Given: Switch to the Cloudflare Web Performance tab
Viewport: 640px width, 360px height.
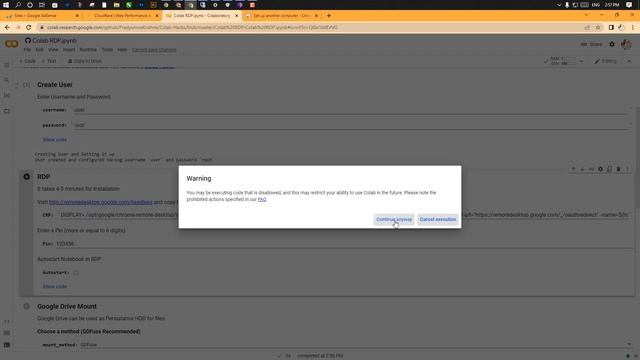Looking at the screenshot, I should pyautogui.click(x=122, y=16).
